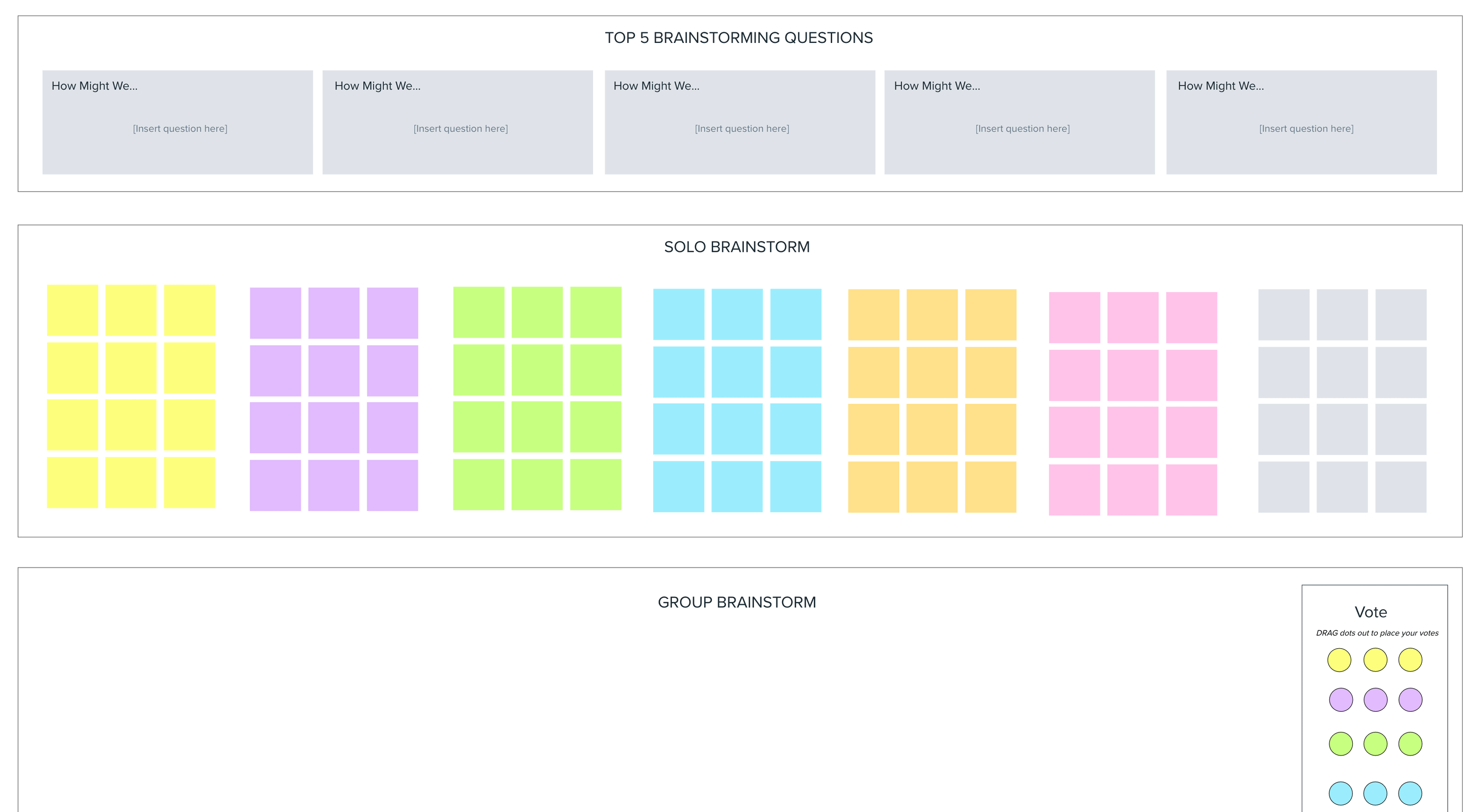The width and height of the screenshot is (1479, 812).
Task: Click the 'DRAG dots out to place your votes' instruction
Action: (1377, 633)
